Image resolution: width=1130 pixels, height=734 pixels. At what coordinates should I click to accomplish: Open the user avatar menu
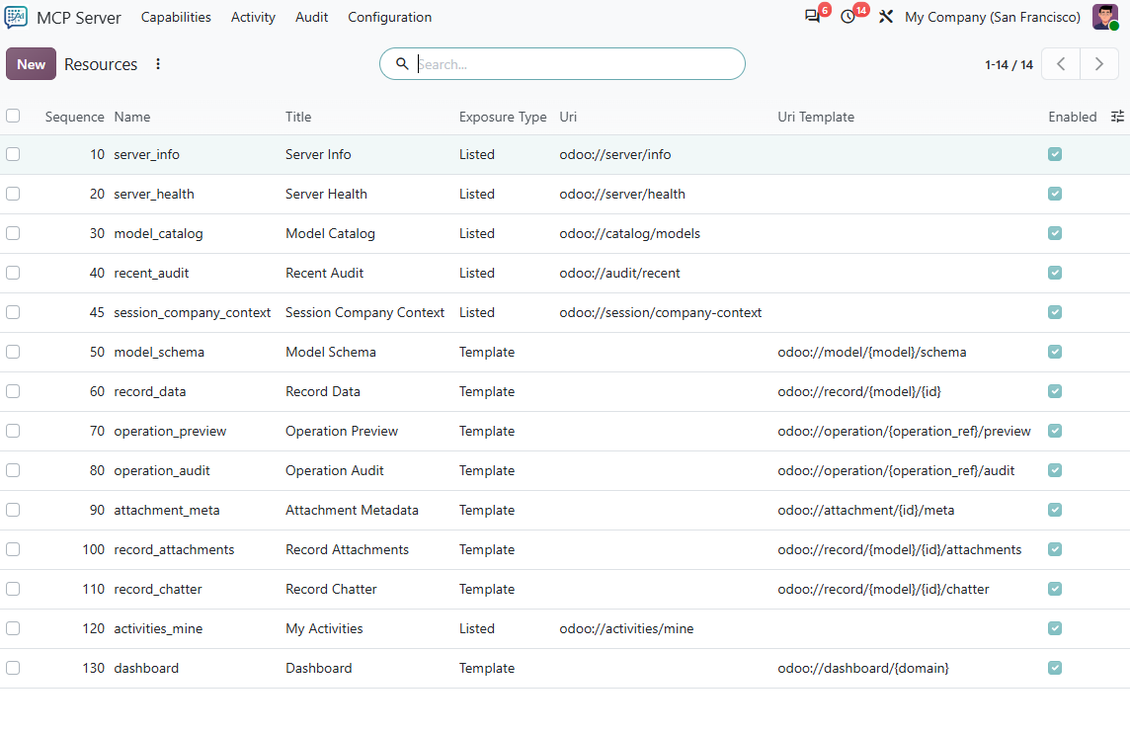pos(1105,17)
